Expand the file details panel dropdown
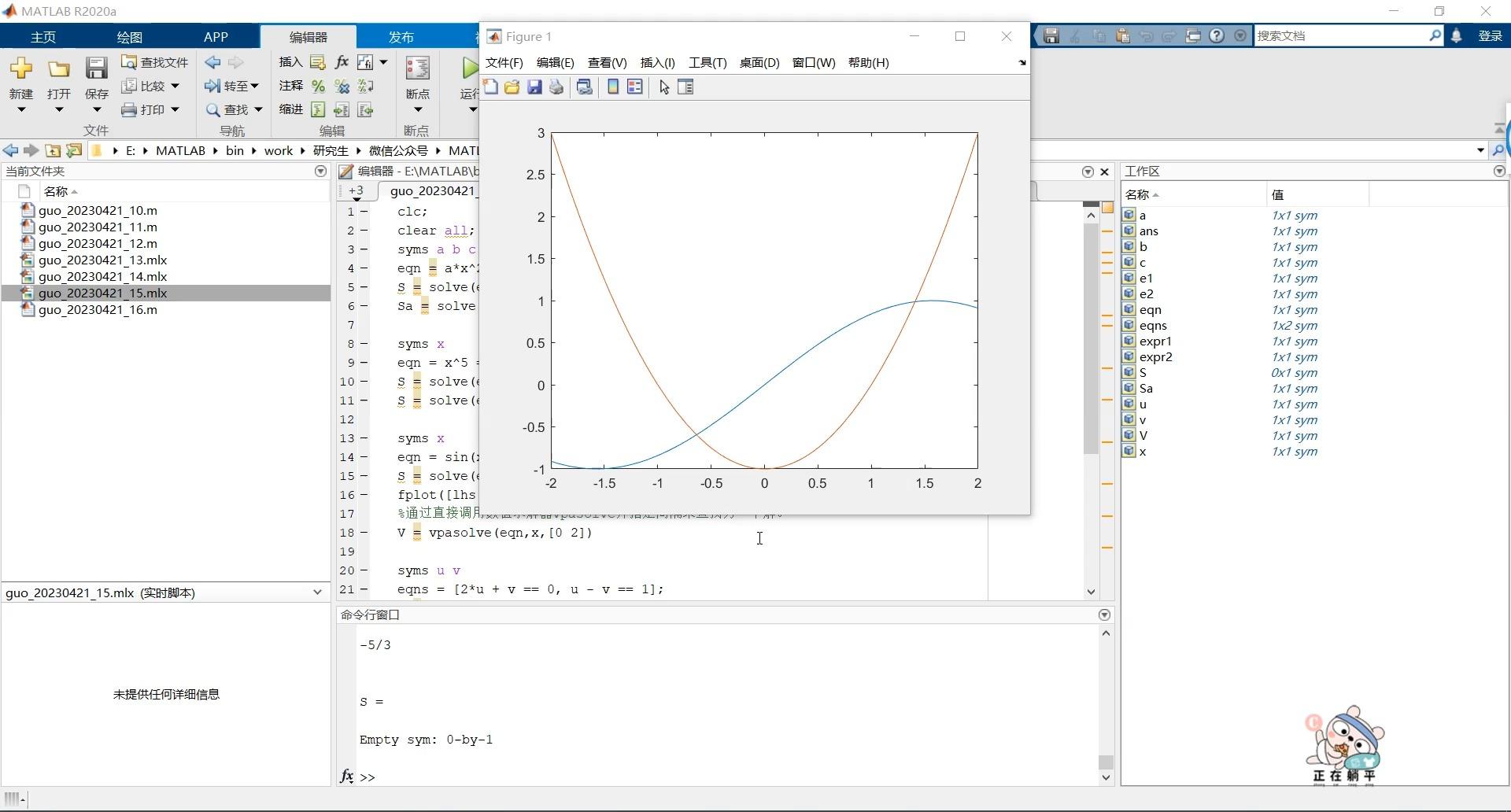Viewport: 1511px width, 812px height. click(317, 592)
